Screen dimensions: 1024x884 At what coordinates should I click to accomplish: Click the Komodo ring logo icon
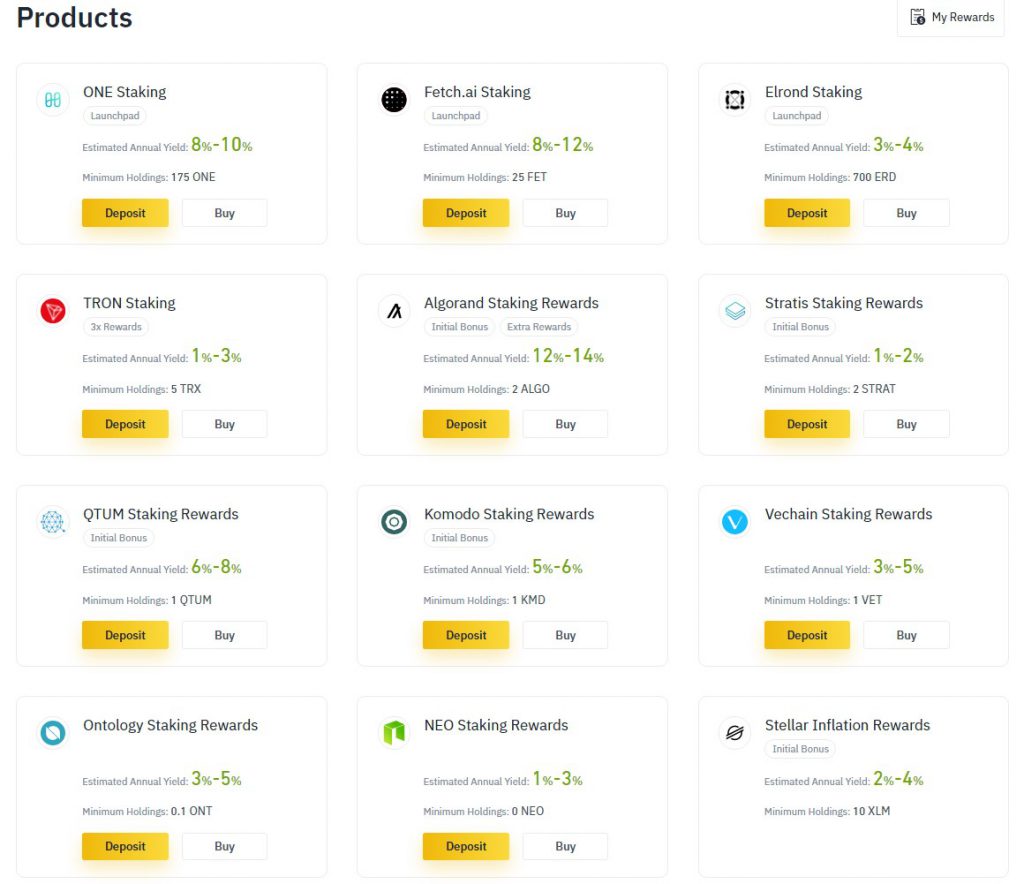394,522
